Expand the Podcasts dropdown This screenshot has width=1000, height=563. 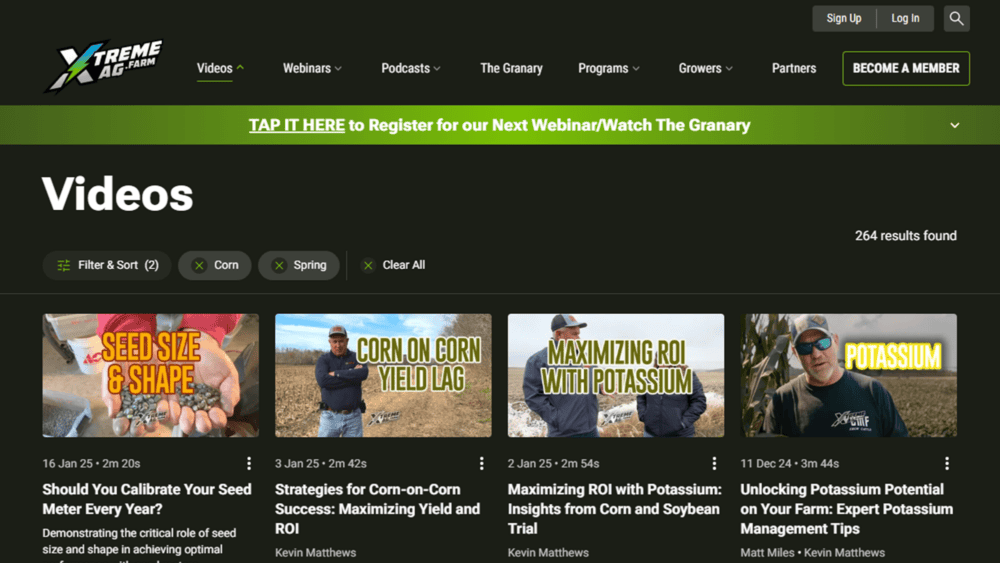point(411,68)
